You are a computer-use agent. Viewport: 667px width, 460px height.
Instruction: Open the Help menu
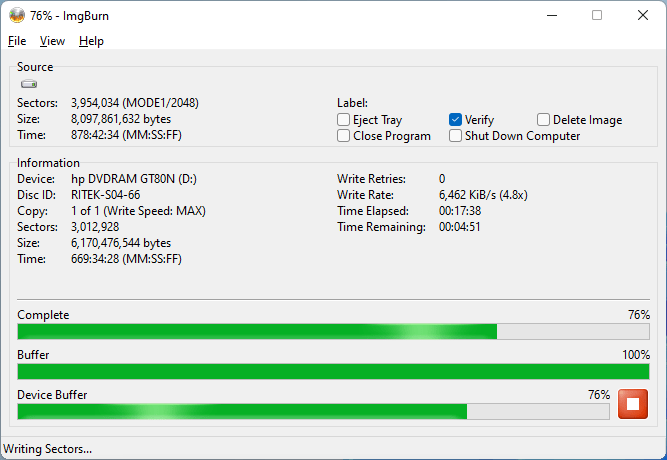coord(91,41)
